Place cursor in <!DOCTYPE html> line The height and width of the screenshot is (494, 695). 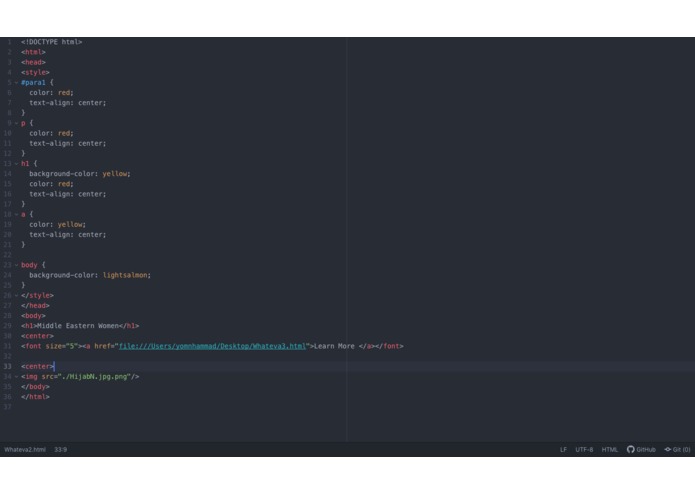(x=51, y=42)
